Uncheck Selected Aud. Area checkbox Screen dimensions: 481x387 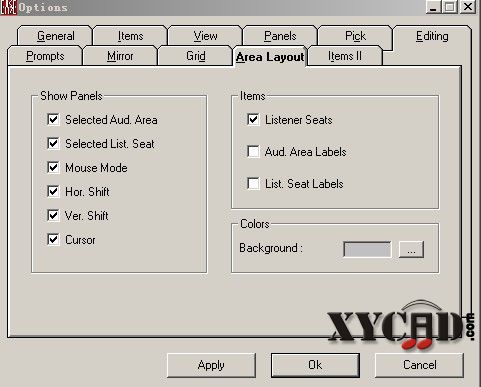coord(53,119)
